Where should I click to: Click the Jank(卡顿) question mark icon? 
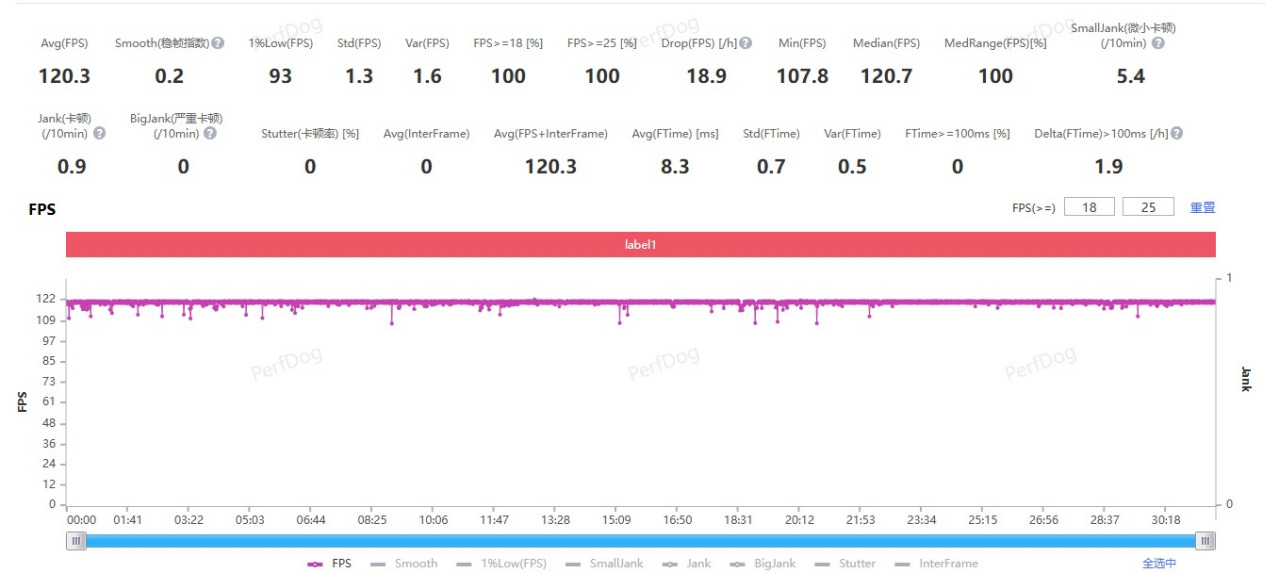tap(99, 134)
